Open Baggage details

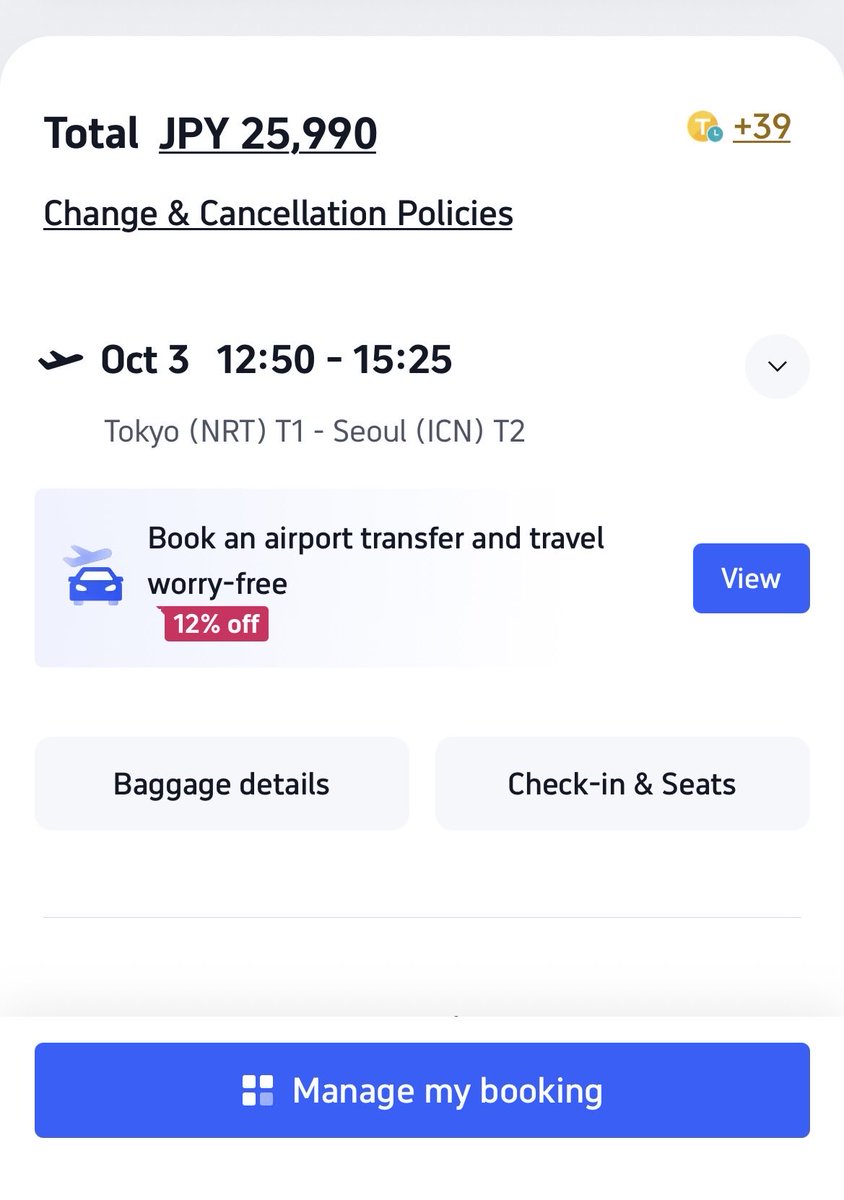pos(222,783)
